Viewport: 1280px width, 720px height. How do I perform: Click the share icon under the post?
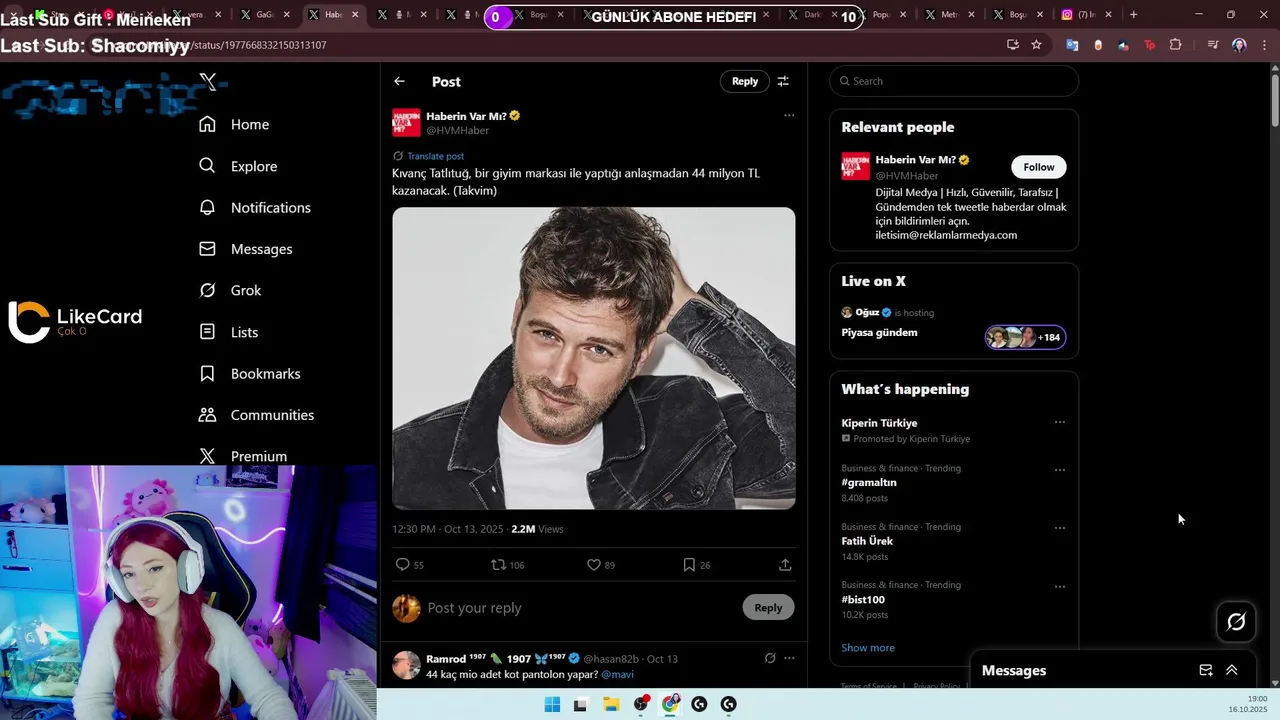[x=785, y=565]
